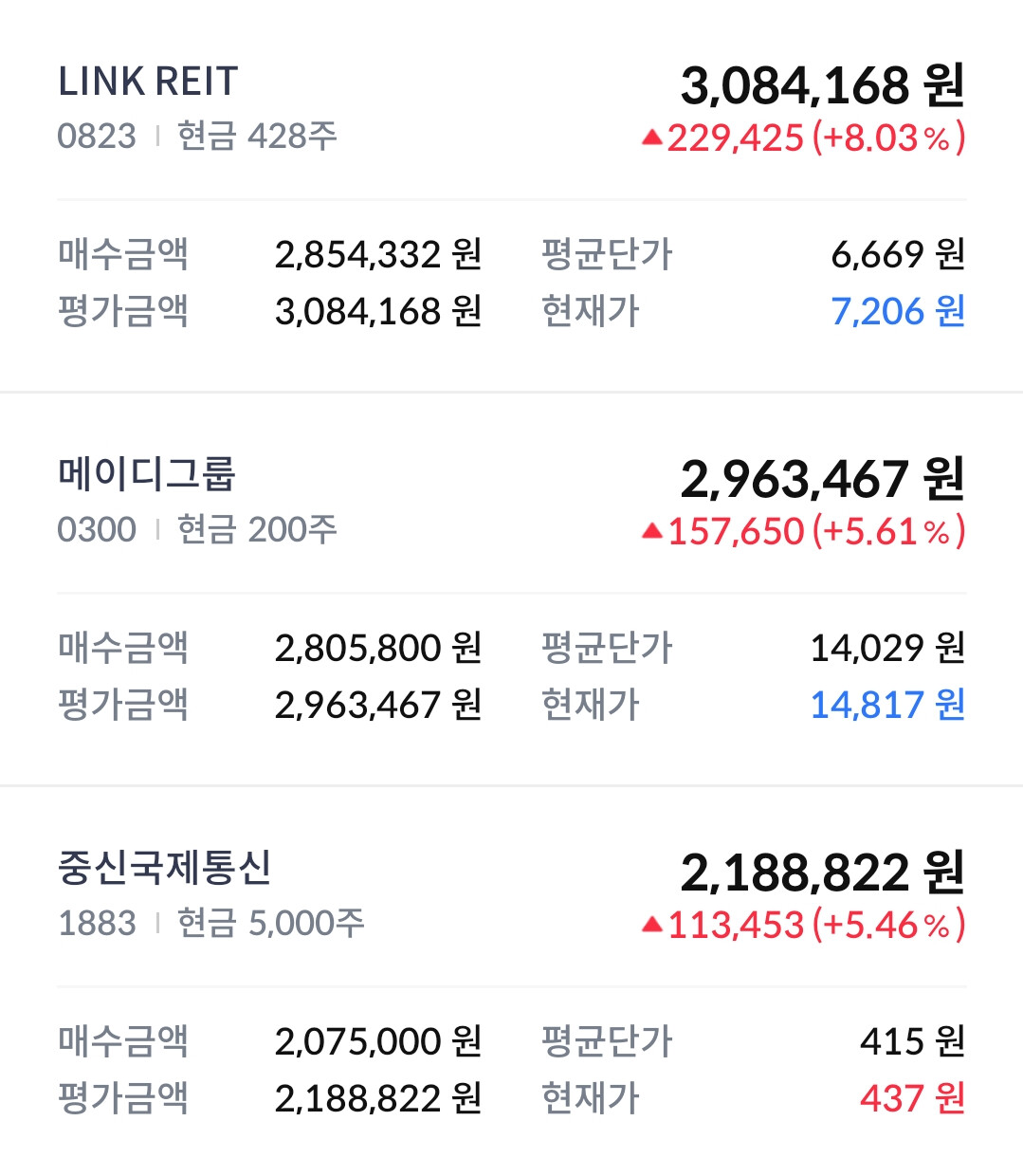Select the 메이디그룹 stock name
The width and height of the screenshot is (1023, 1176).
point(146,473)
